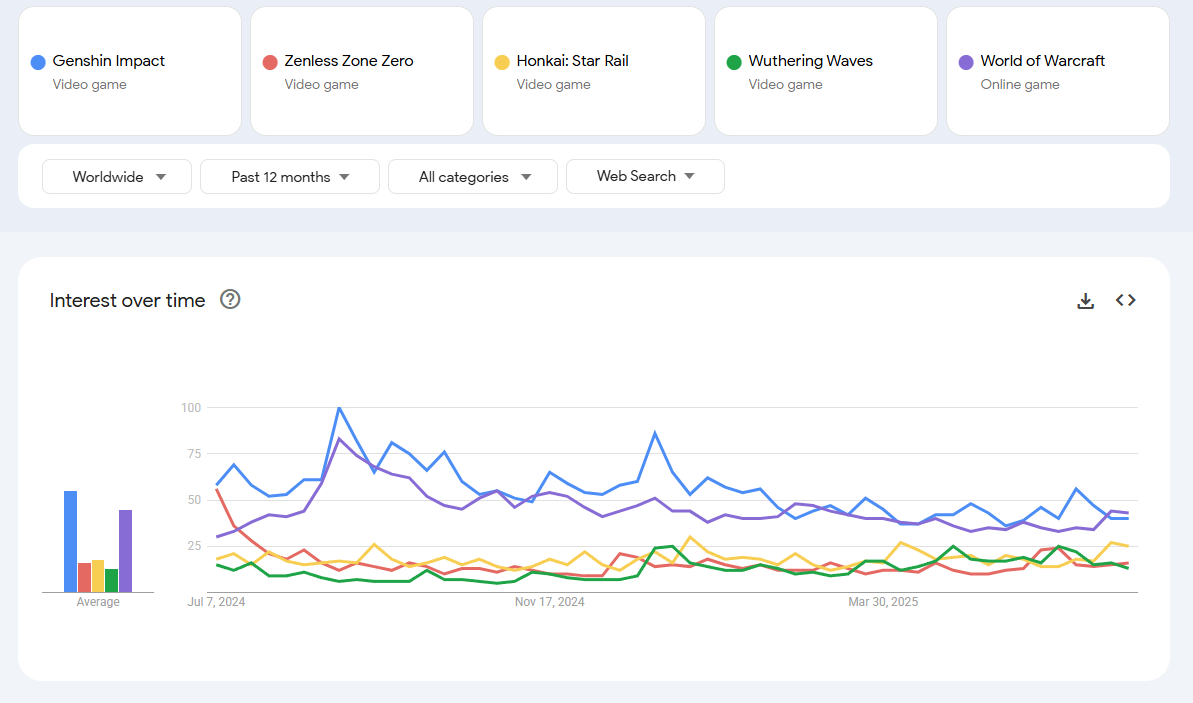Click the Mar 30, 2025 axis date

(883, 602)
